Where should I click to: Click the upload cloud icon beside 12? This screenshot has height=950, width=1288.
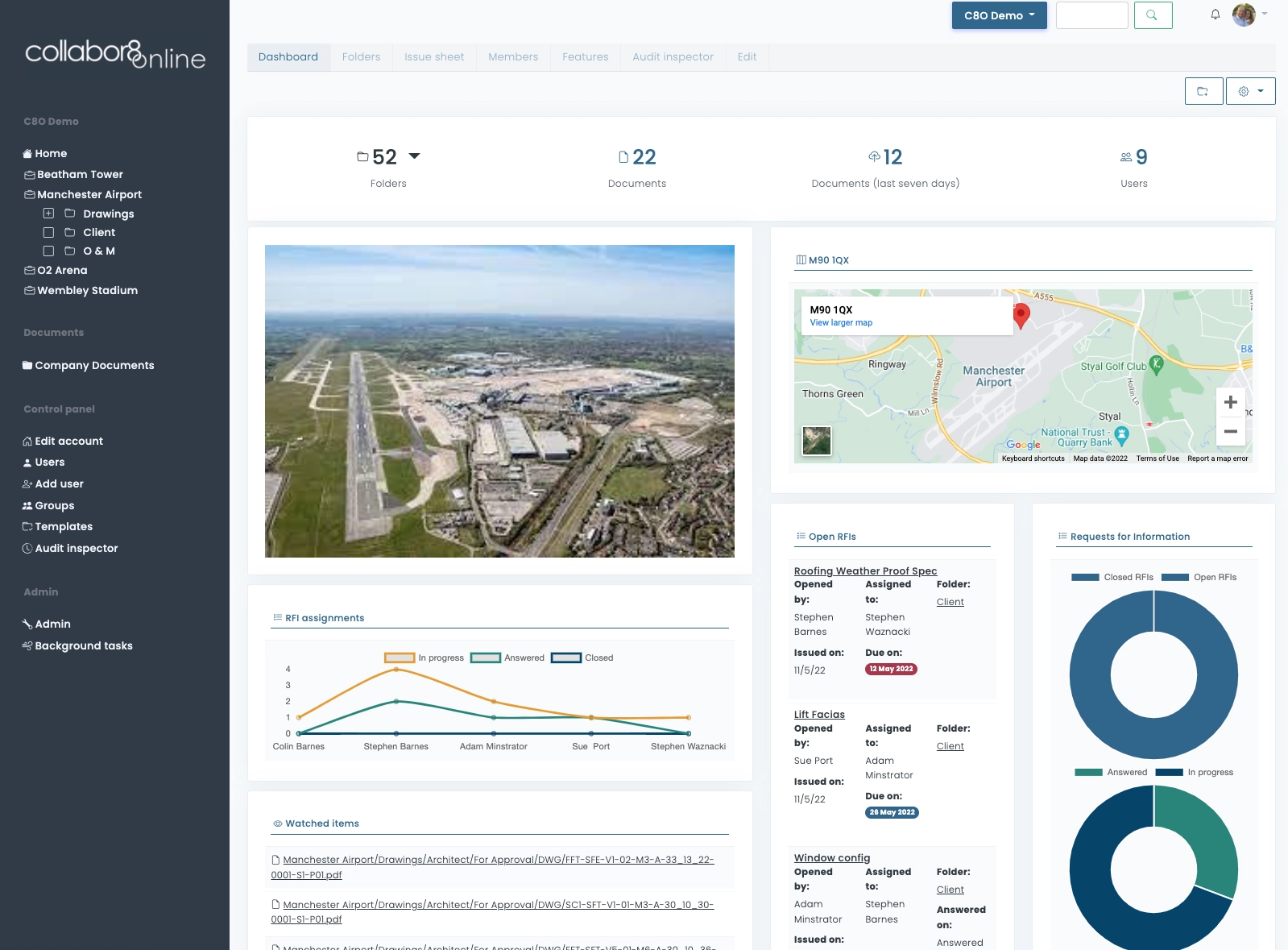pos(874,156)
